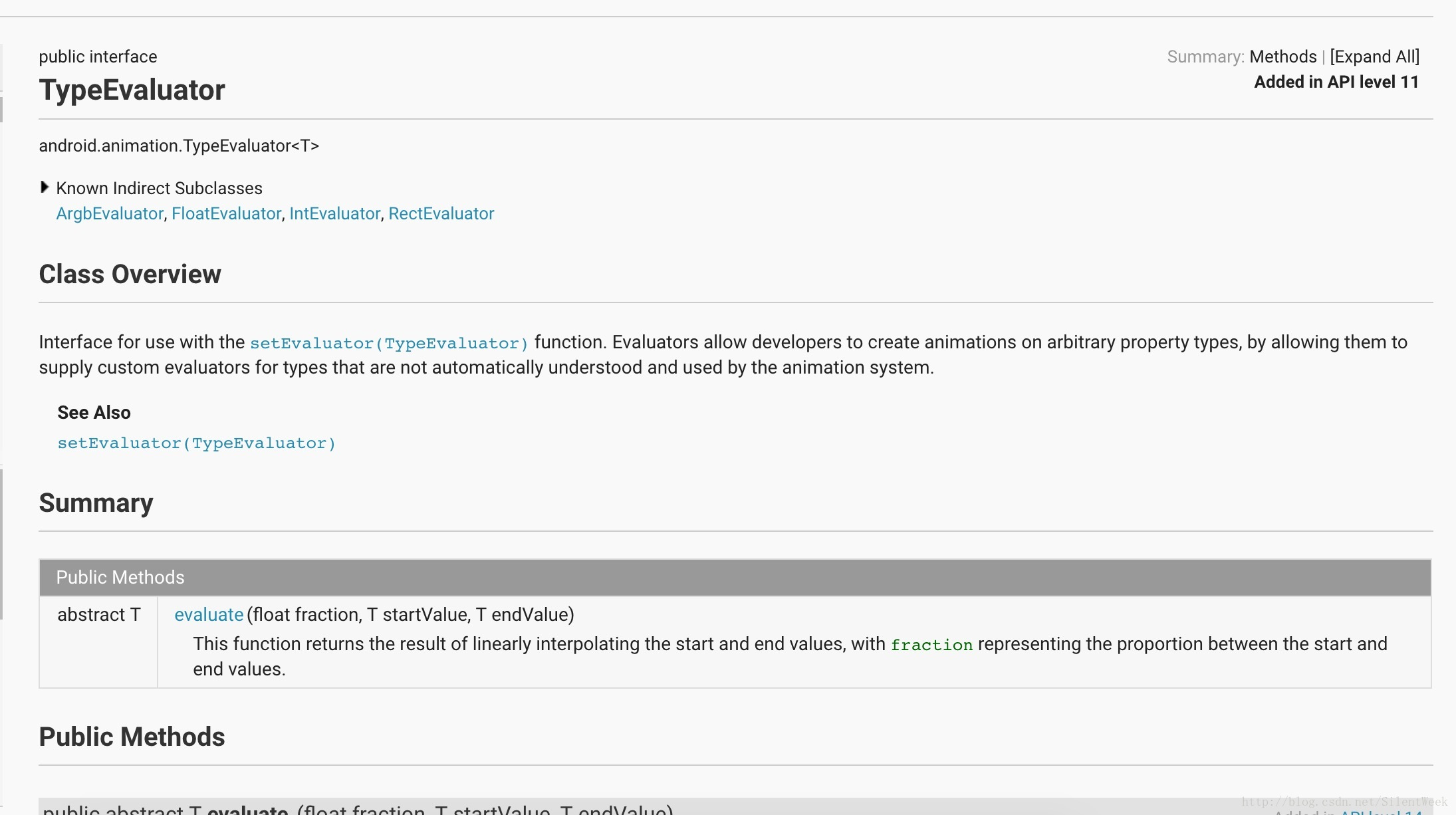Click setEvaluator(TypeEvaluator) in the overview paragraph
Viewport: 1456px width, 815px height.
point(389,343)
